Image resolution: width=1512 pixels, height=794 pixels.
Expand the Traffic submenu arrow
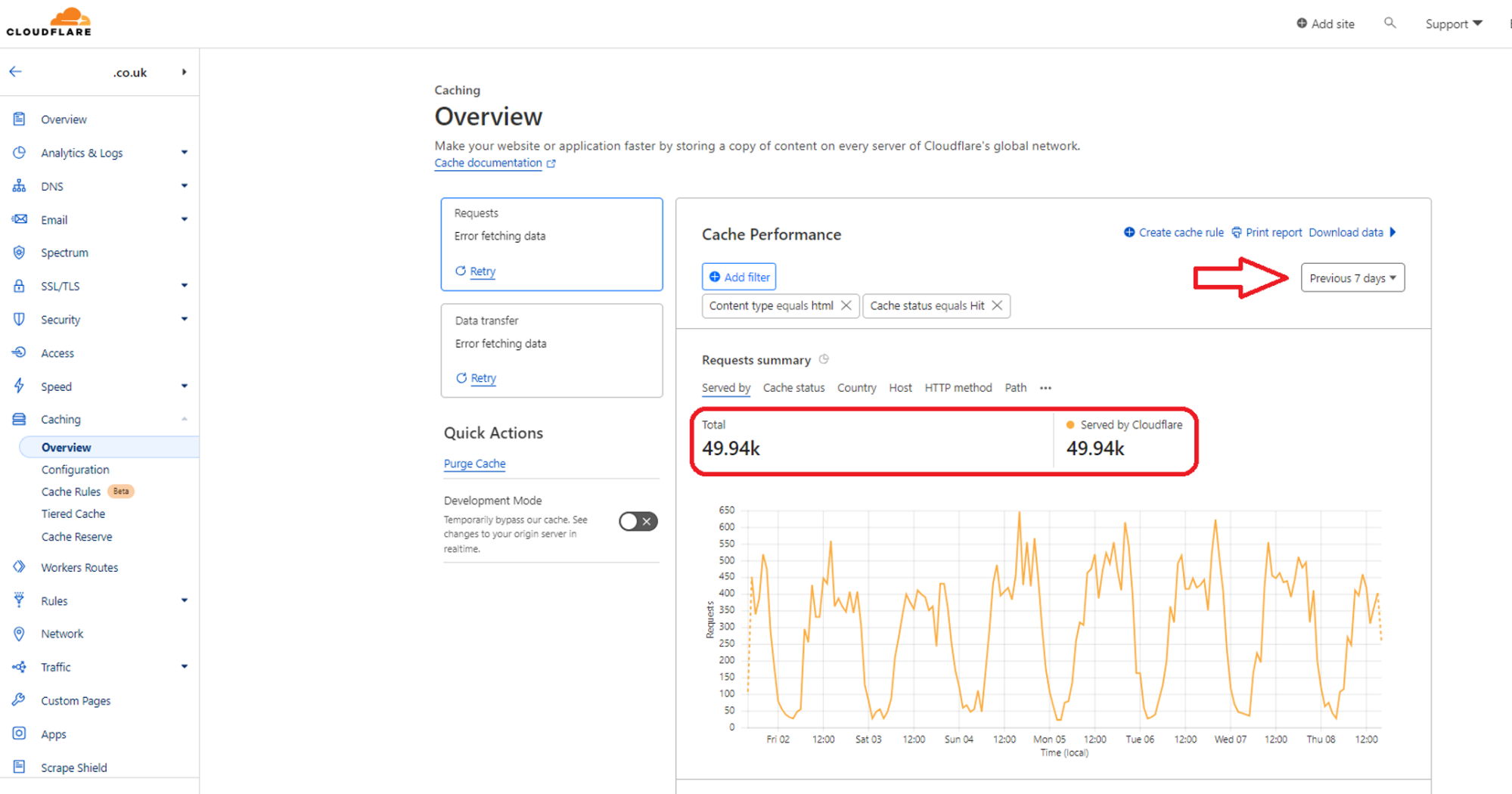[x=184, y=667]
